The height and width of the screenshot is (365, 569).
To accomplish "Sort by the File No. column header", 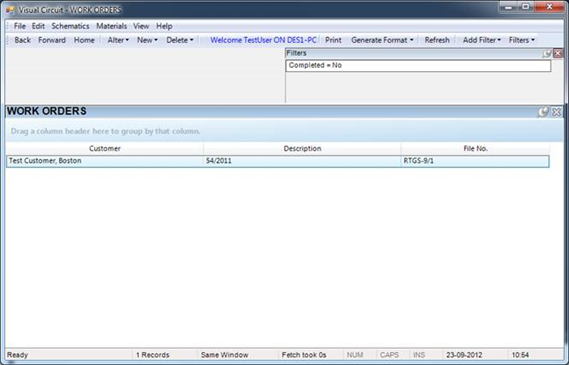I will 475,148.
